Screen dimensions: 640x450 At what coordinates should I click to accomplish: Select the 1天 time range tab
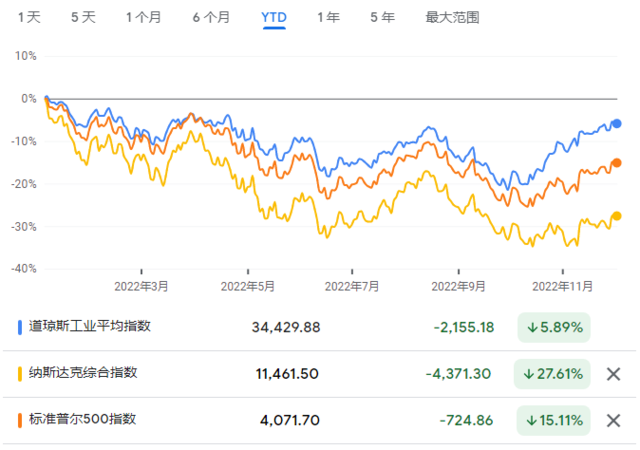tap(29, 18)
